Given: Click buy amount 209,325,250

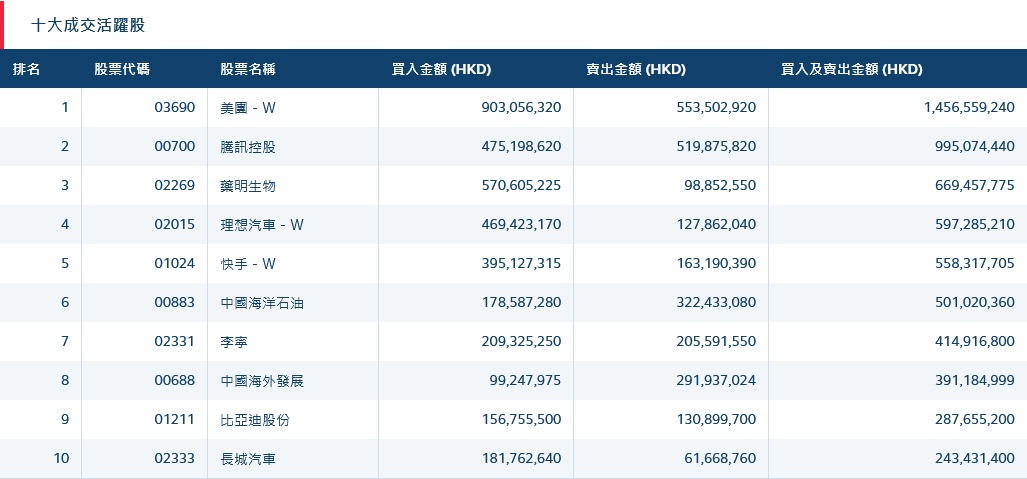Looking at the screenshot, I should click(521, 341).
